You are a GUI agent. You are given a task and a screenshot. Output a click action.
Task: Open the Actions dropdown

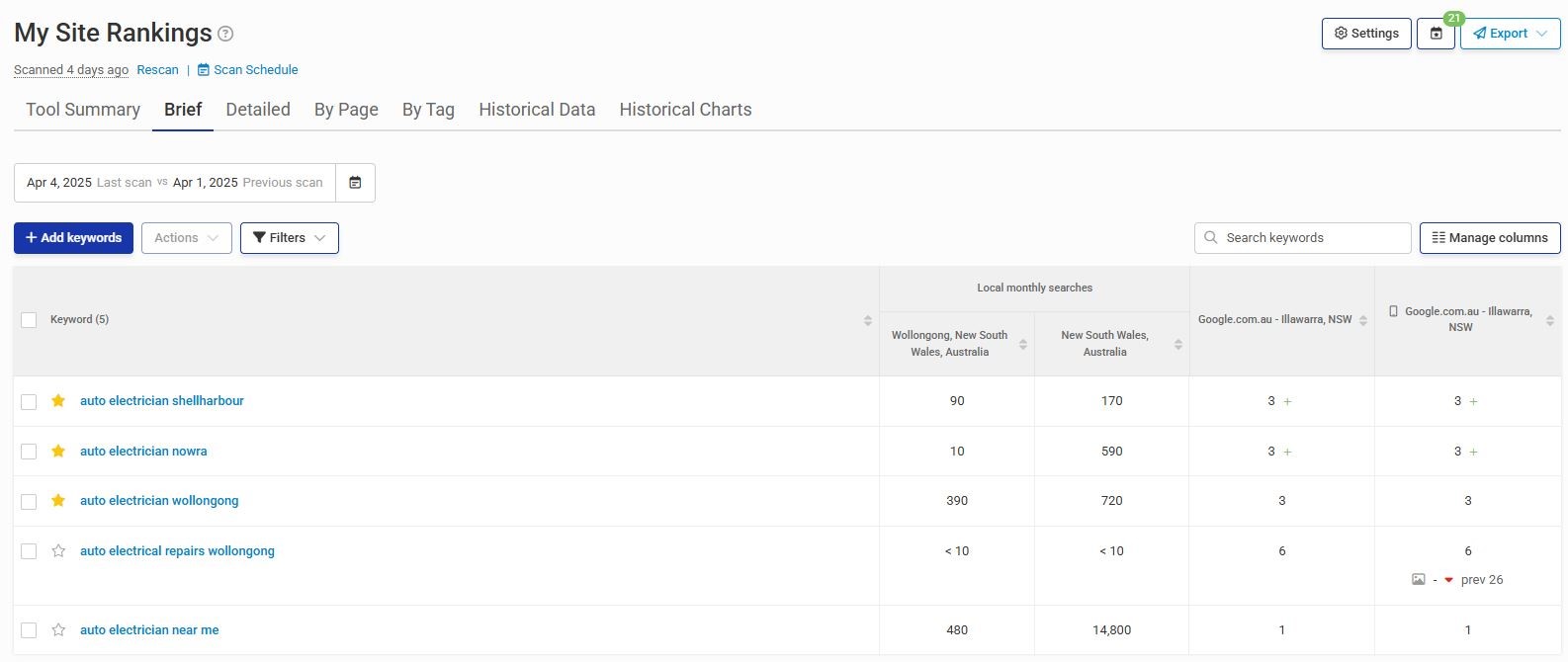186,238
